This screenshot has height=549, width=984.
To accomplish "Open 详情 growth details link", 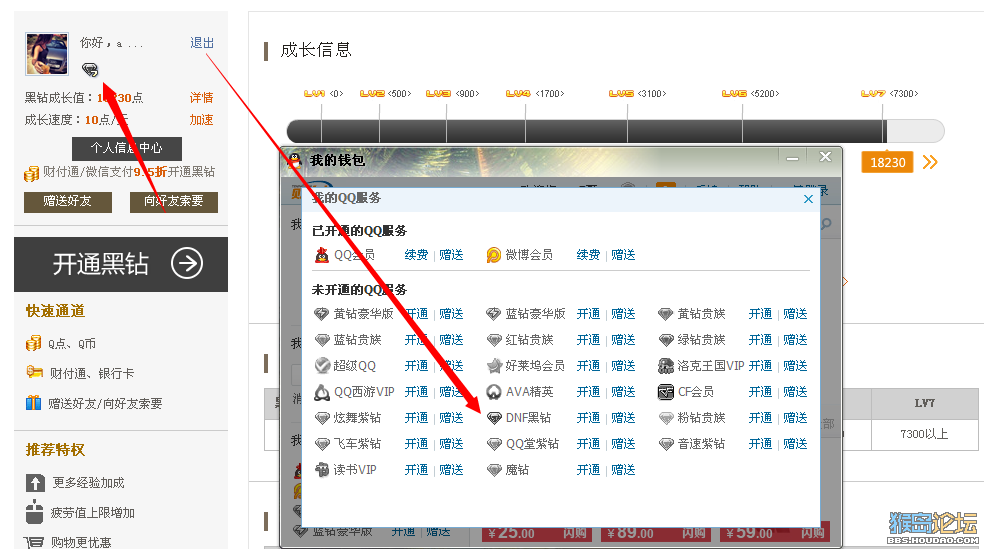I will pyautogui.click(x=201, y=97).
